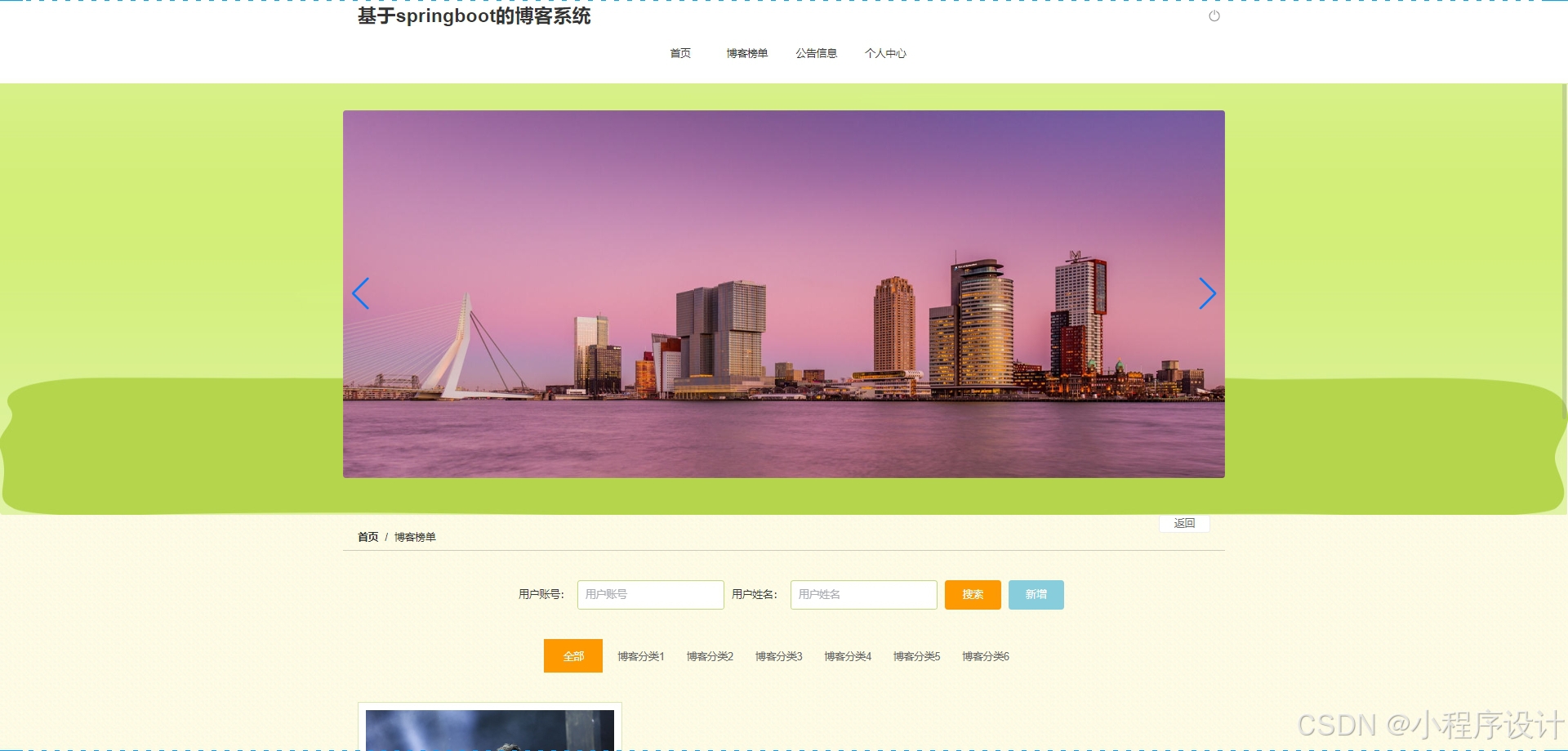
Task: Open the 公告信息 navigation item
Action: 817,53
